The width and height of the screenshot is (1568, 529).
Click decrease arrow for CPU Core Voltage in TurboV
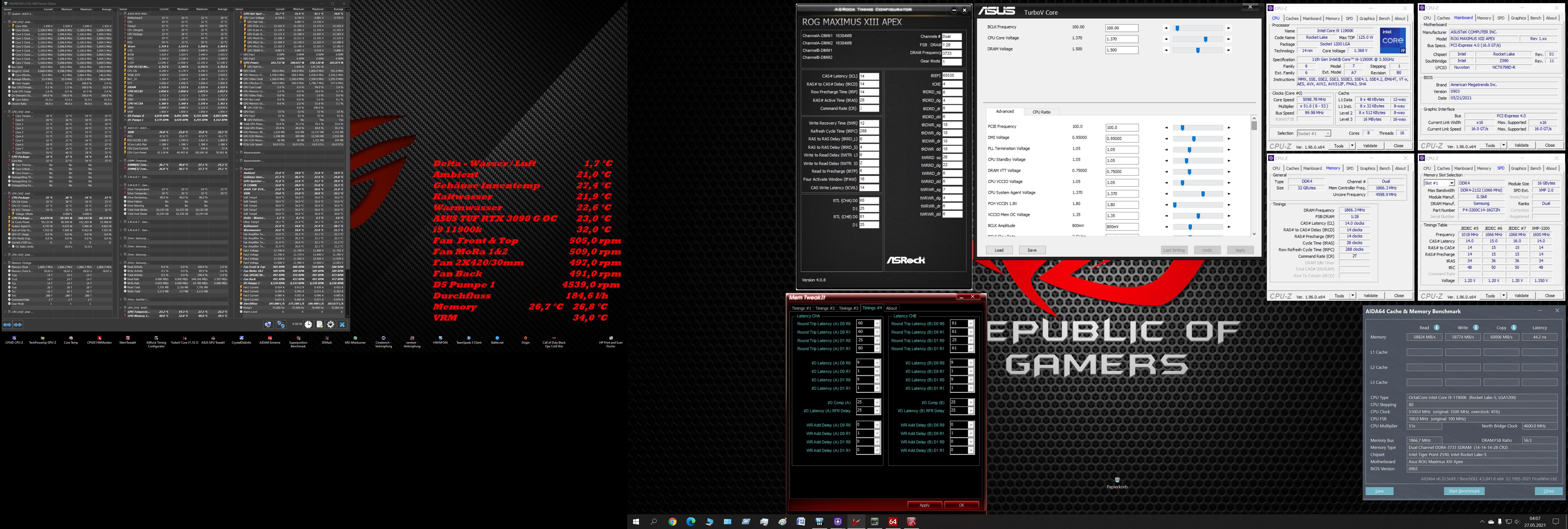point(1166,39)
